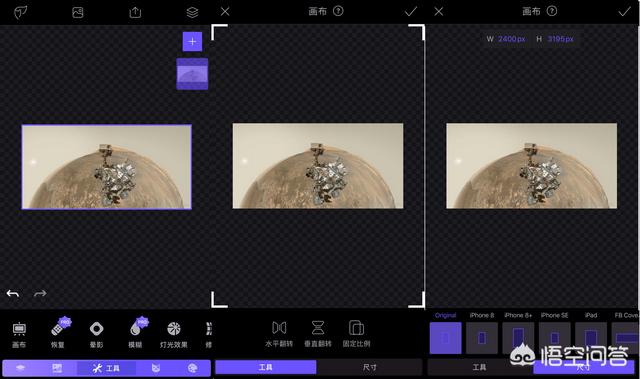Select the 恢复 restore tool
Viewport: 640px width, 379px height.
coord(58,333)
